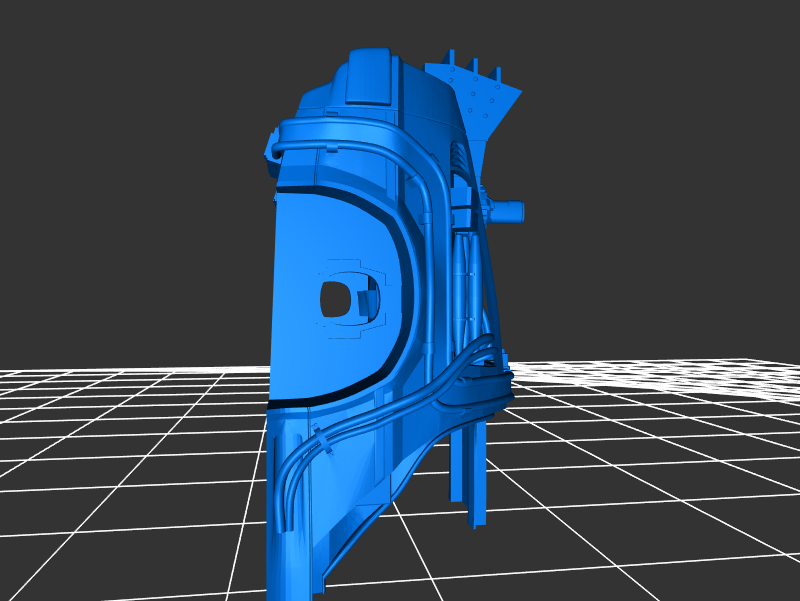
Task: Click the floor grid at bottom right
Action: pos(650,520)
